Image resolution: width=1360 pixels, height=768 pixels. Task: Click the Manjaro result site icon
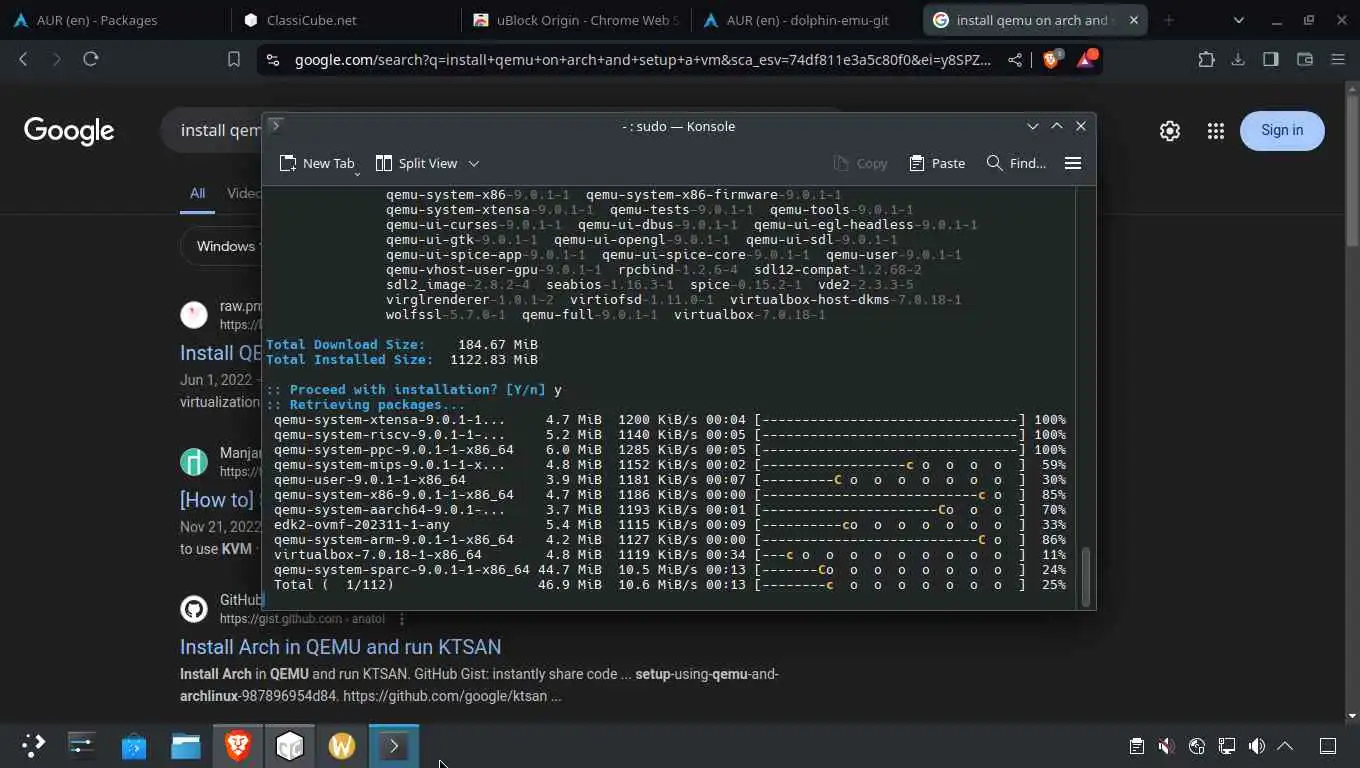click(x=194, y=462)
